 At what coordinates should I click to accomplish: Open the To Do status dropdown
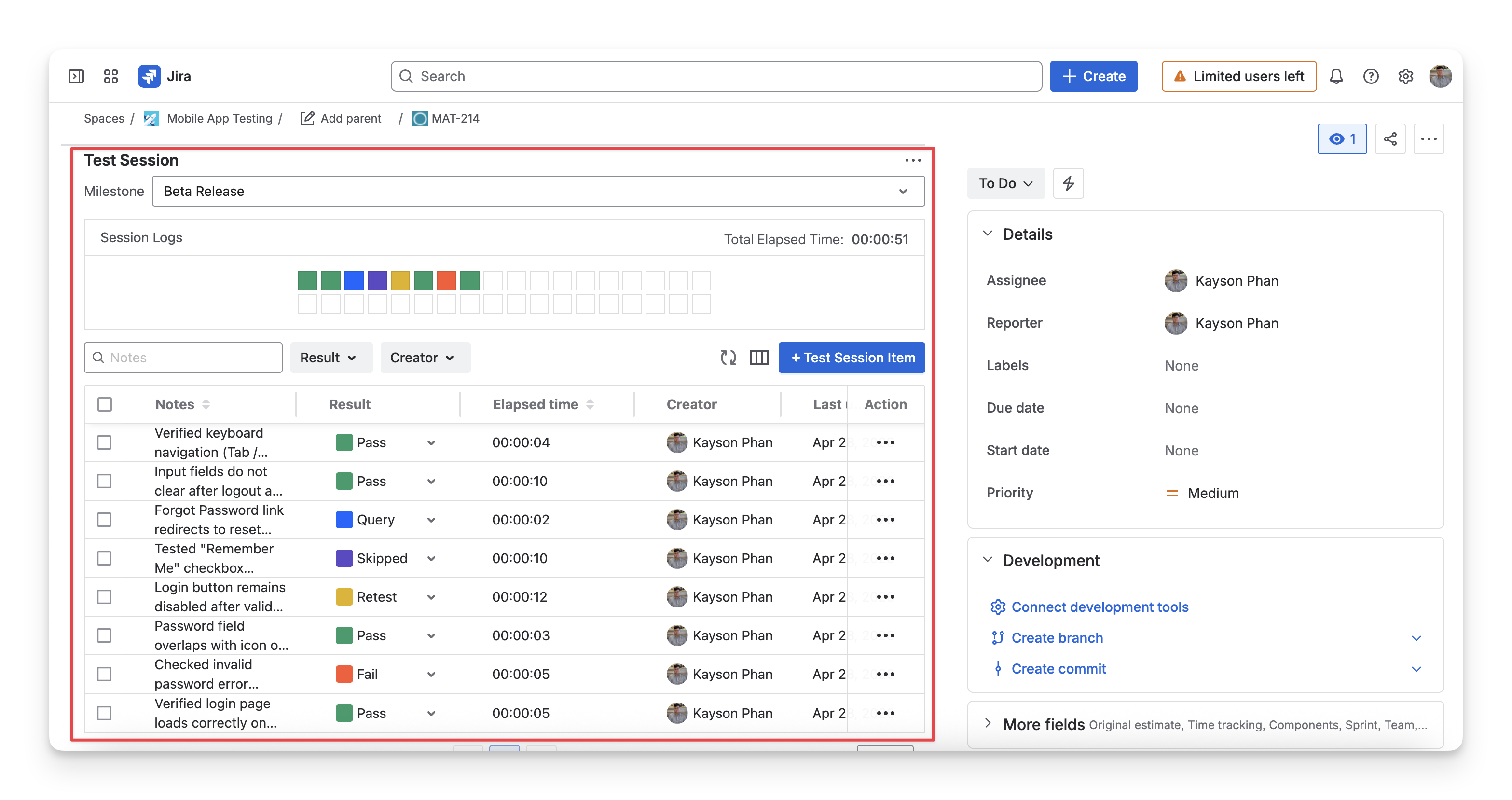[1006, 183]
